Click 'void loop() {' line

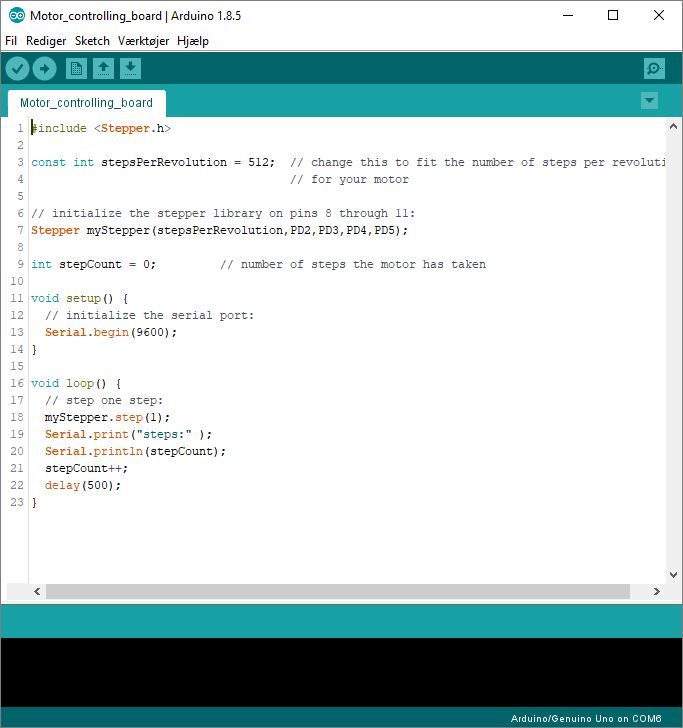pos(76,384)
